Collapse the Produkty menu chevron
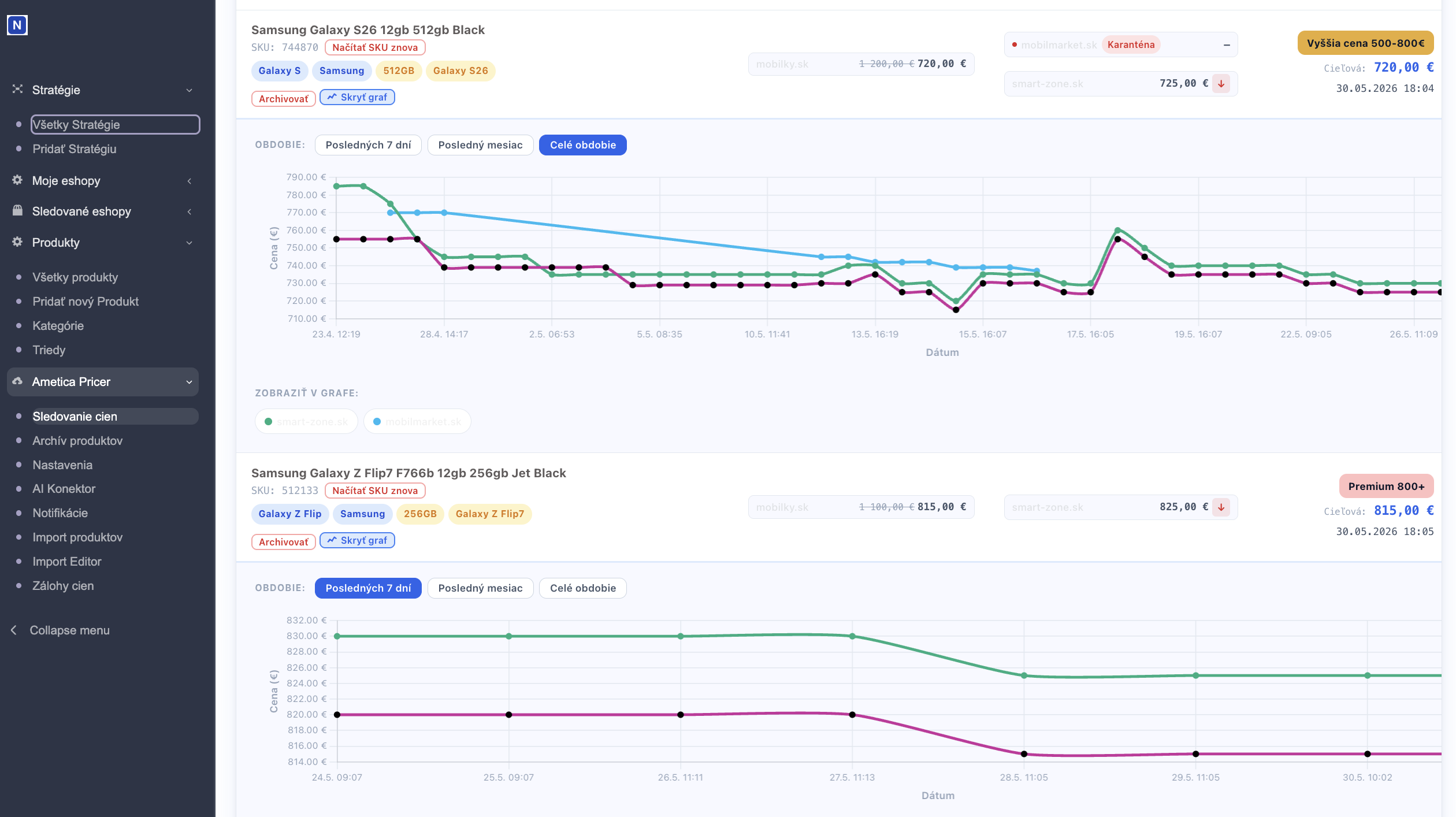Screen dimensions: 1456x817 tap(189, 243)
